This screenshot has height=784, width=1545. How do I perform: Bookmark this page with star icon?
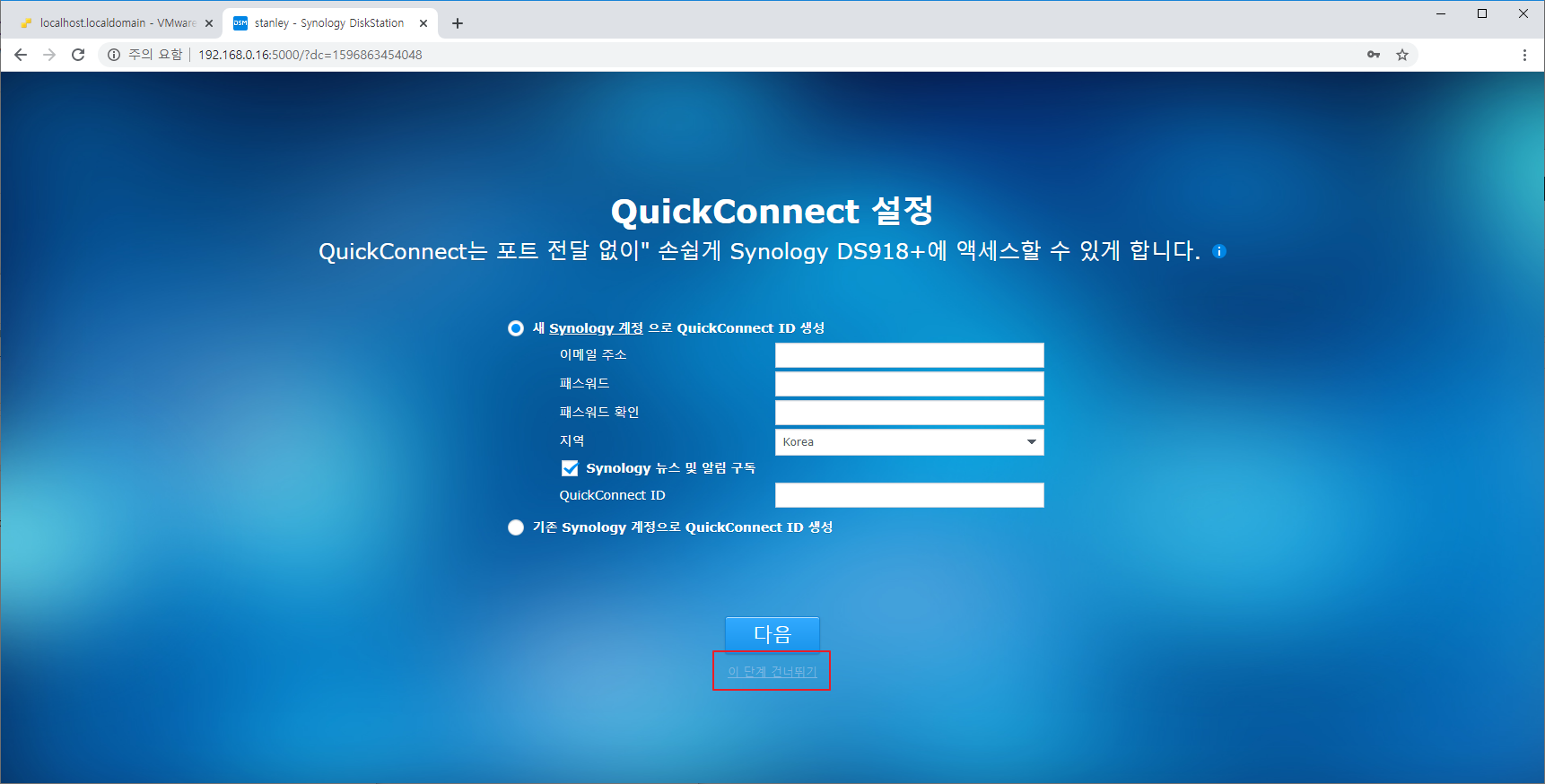pos(1402,55)
